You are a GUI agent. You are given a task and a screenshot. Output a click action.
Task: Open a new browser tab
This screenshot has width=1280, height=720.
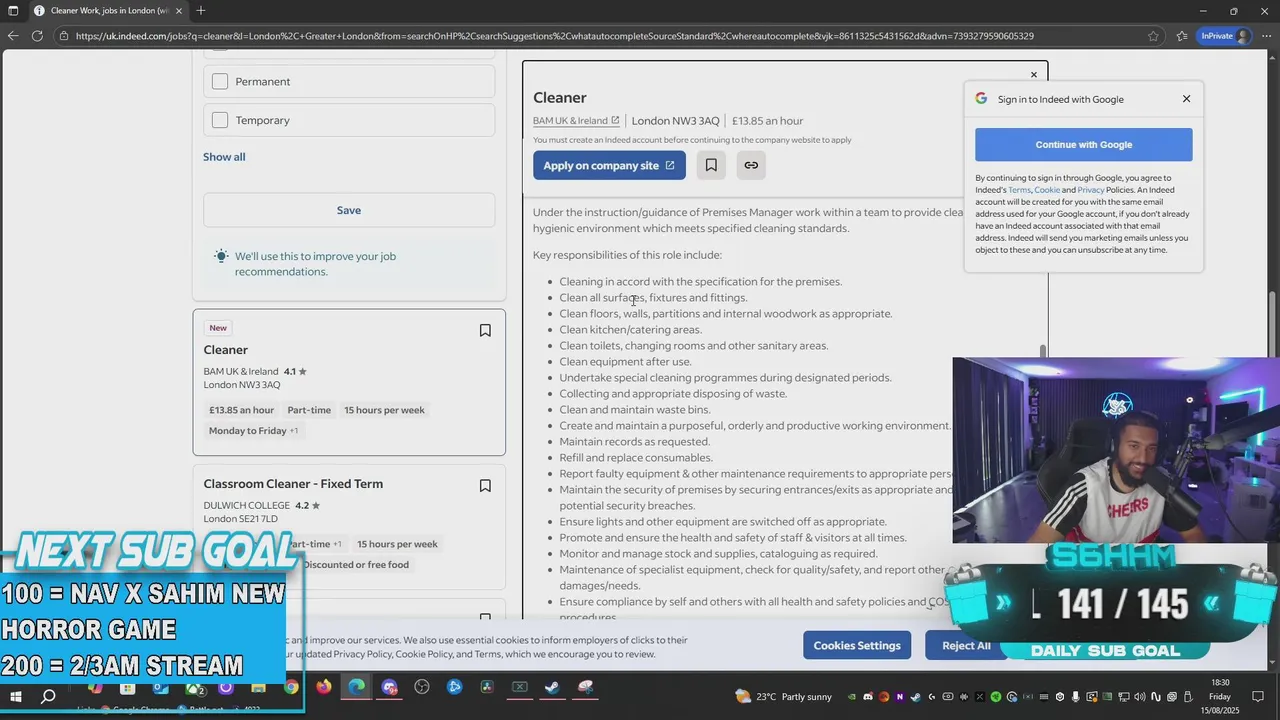201,11
